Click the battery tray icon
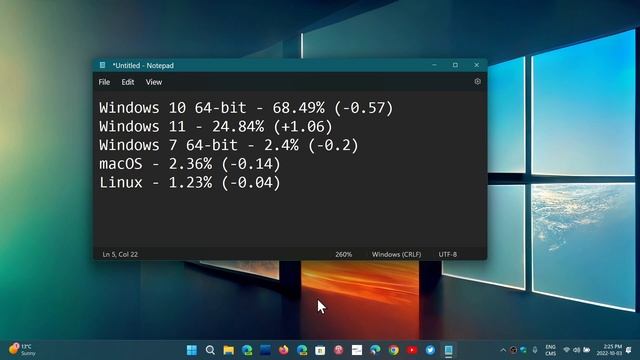The width and height of the screenshot is (640, 360). [587, 350]
